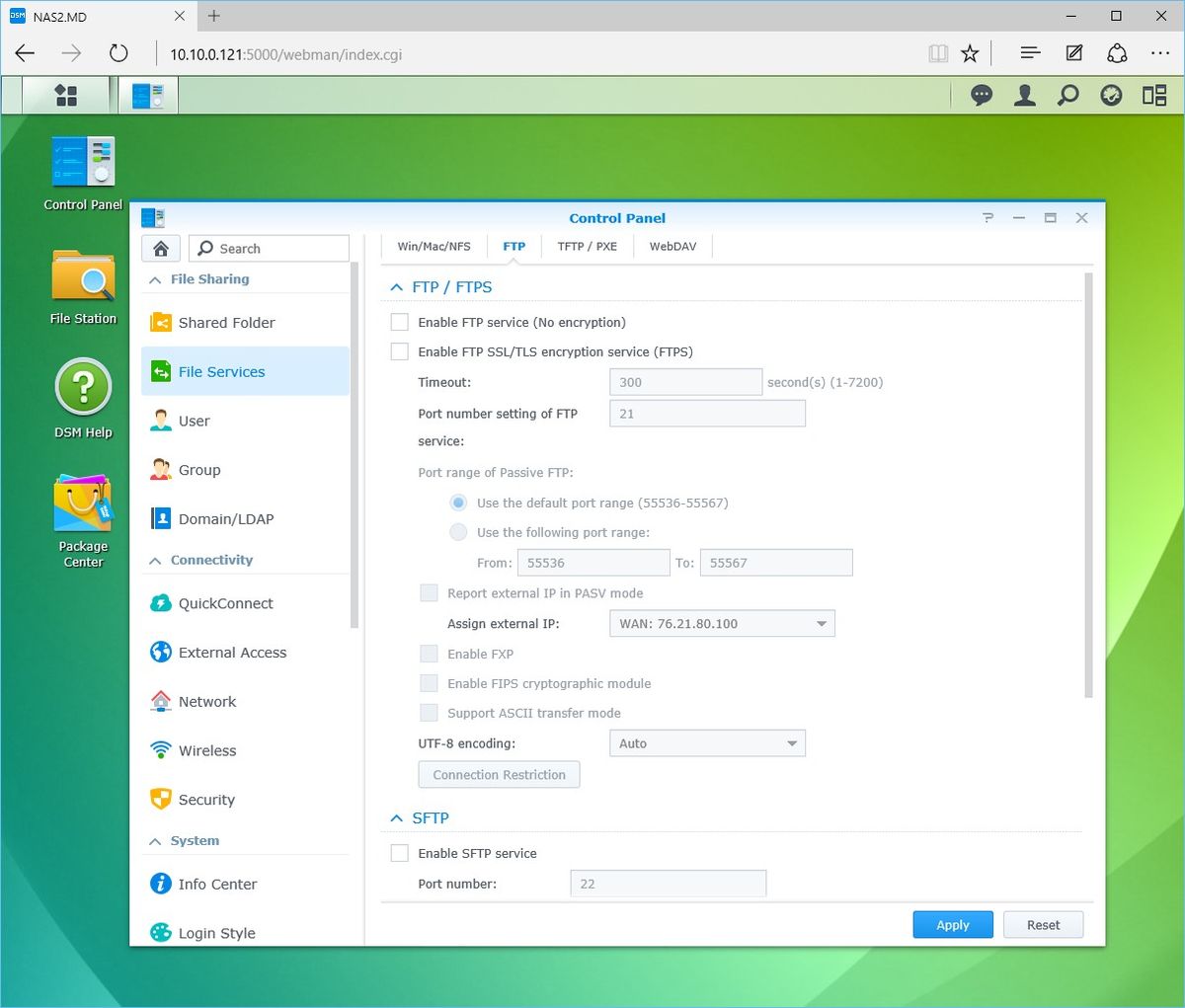Open the browser hub icon
Image resolution: width=1185 pixels, height=1008 pixels.
pyautogui.click(x=1030, y=53)
